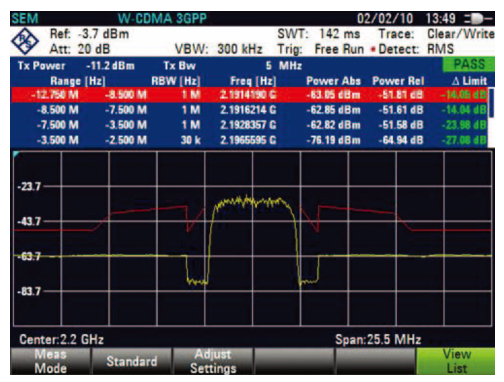Click the Δ Limit column header

tap(469, 81)
